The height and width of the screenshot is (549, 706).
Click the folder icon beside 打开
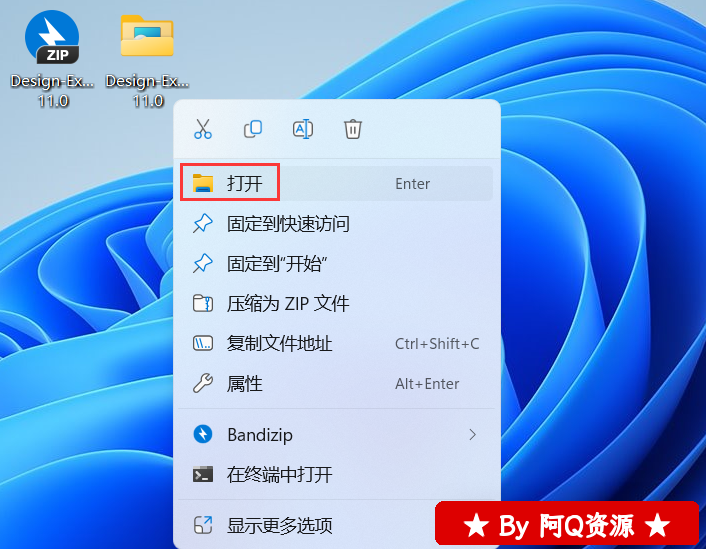(x=203, y=183)
